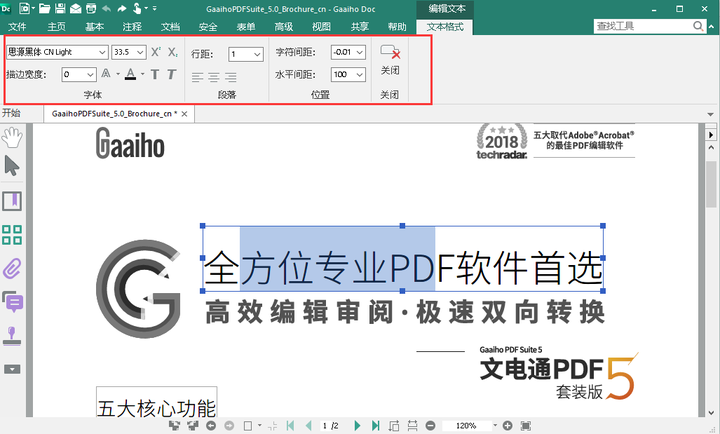Open the 安全 ribbon tab

pyautogui.click(x=208, y=27)
